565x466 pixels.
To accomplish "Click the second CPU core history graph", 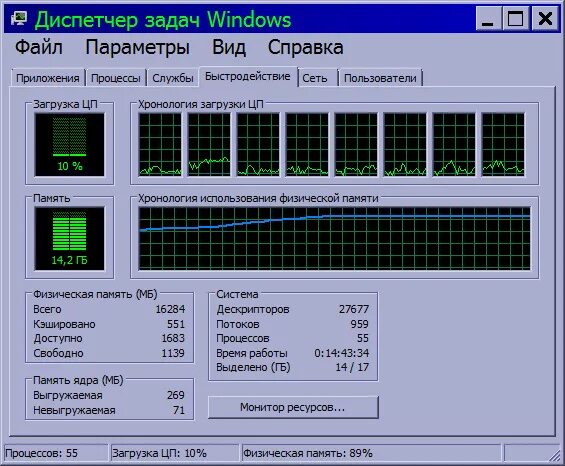I will [x=209, y=145].
